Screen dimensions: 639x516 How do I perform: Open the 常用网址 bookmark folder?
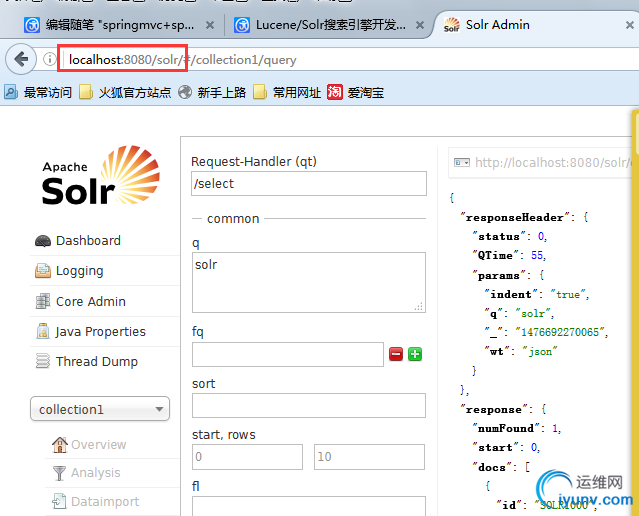pos(287,92)
